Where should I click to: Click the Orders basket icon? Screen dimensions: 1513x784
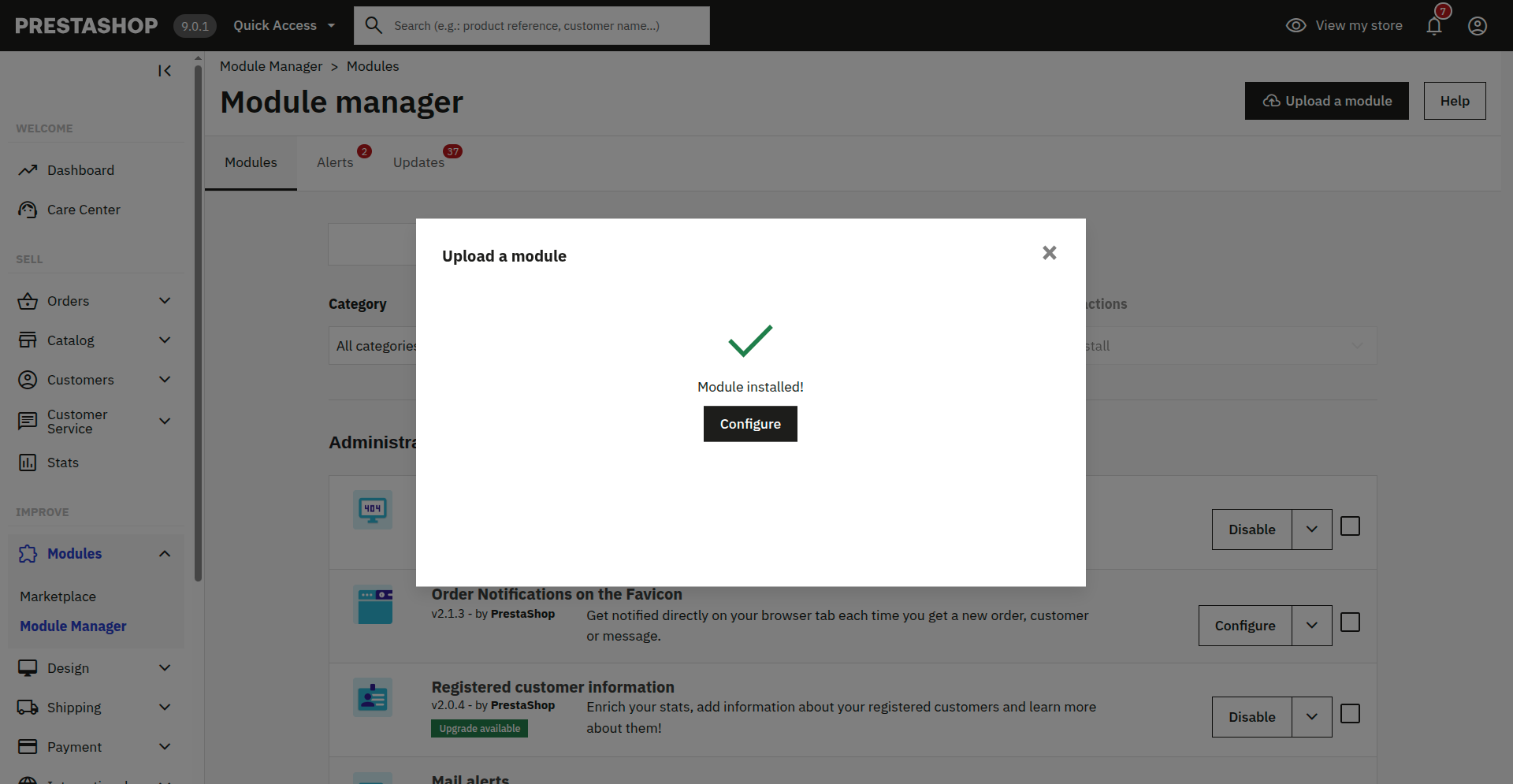click(28, 301)
